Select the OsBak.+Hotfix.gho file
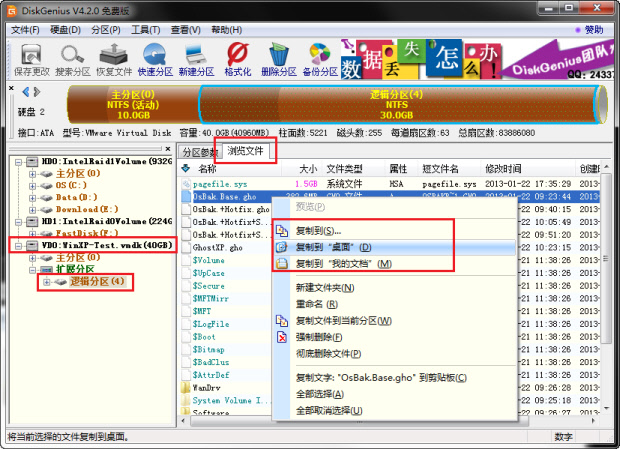The height and width of the screenshot is (449, 620). [x=231, y=209]
